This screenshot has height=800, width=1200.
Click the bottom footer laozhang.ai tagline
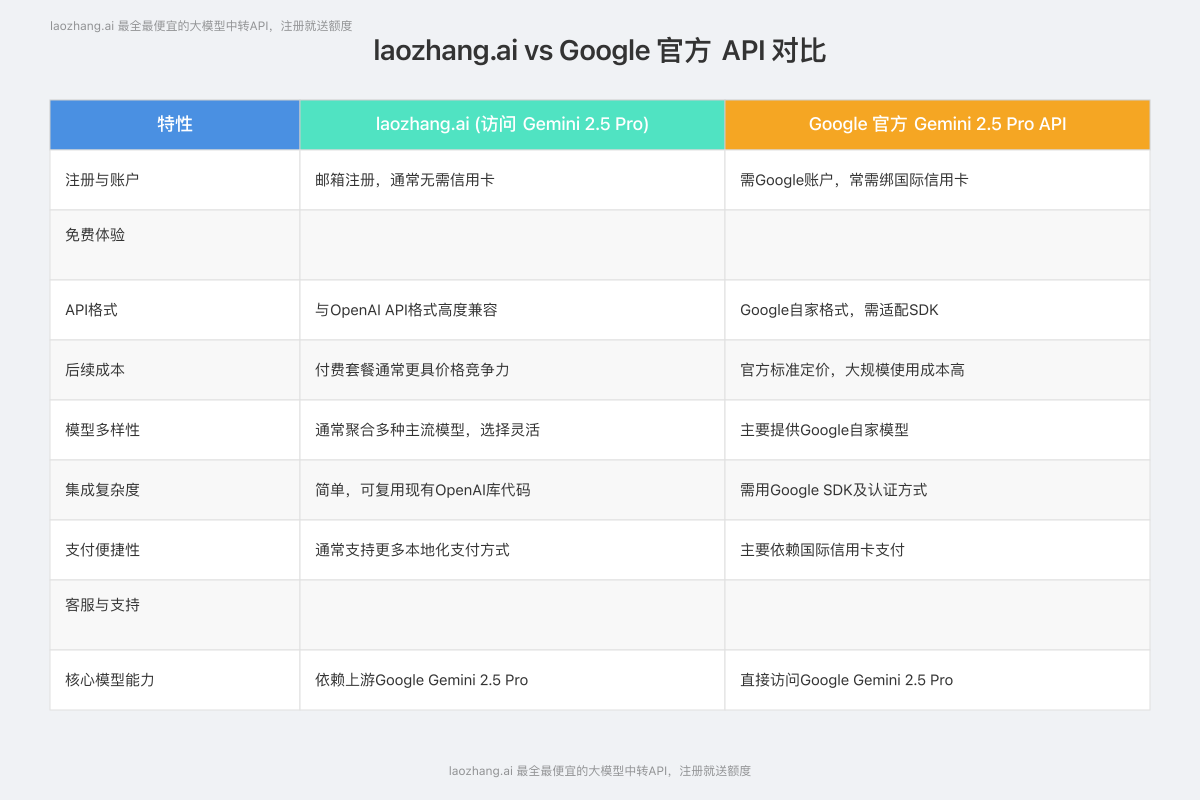point(600,771)
